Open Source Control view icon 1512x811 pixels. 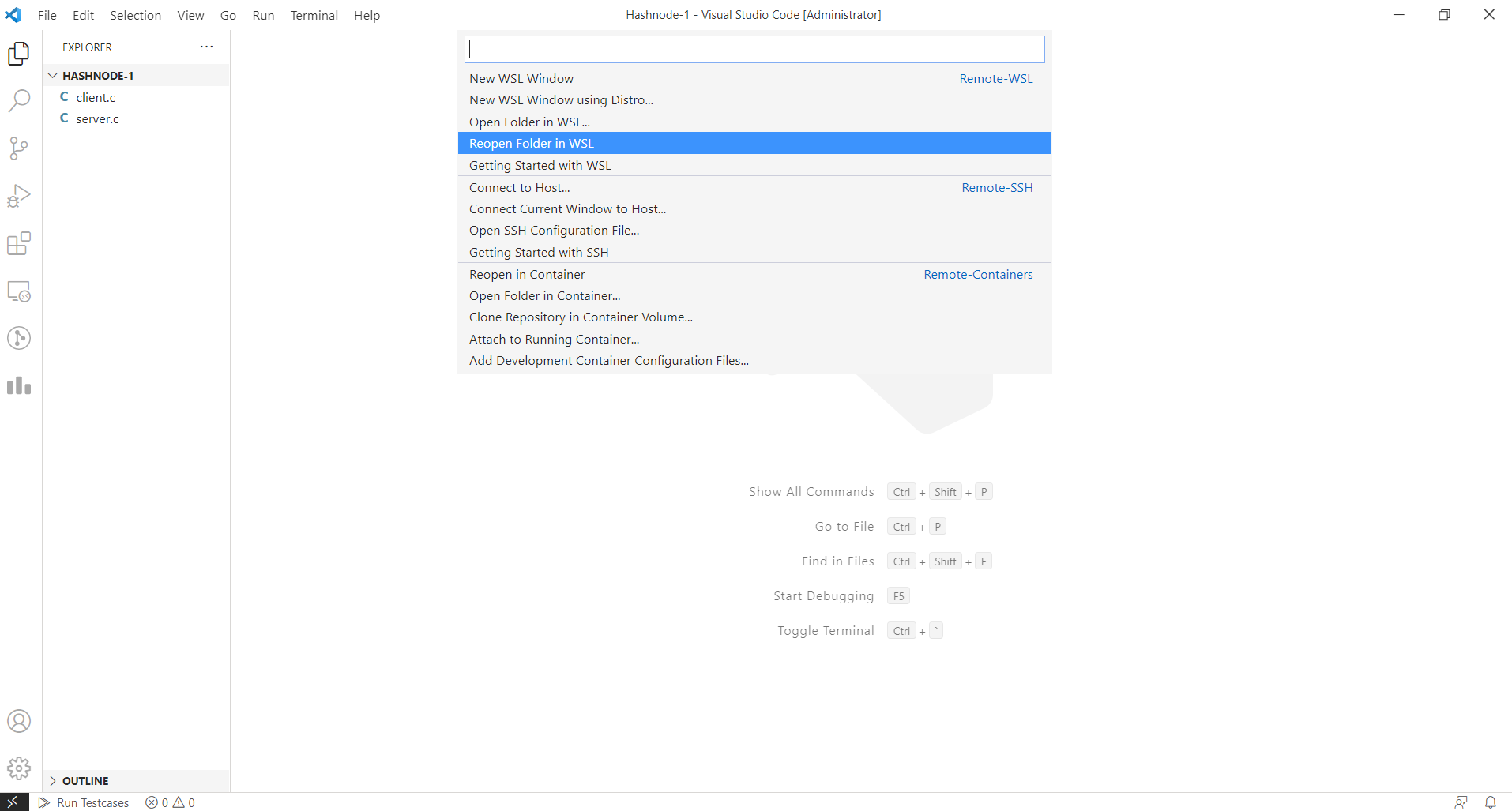(x=19, y=148)
